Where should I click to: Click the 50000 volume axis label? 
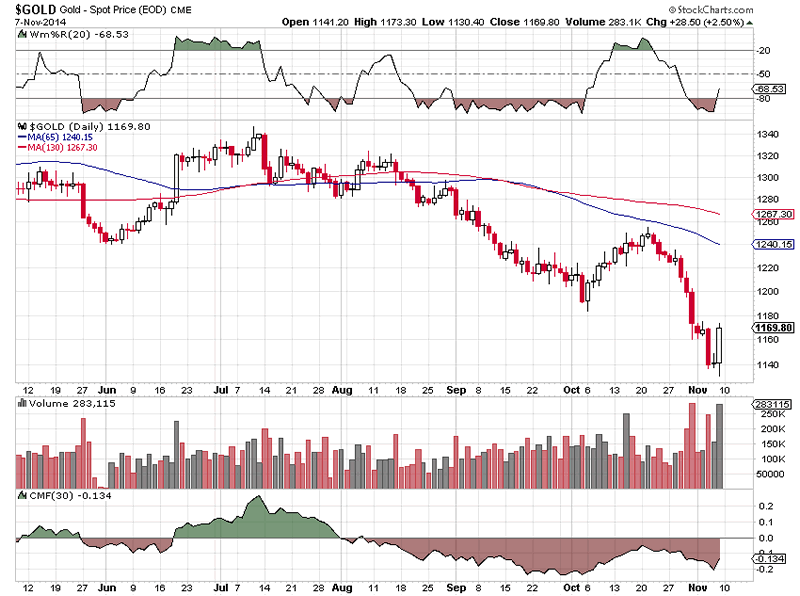click(x=770, y=474)
